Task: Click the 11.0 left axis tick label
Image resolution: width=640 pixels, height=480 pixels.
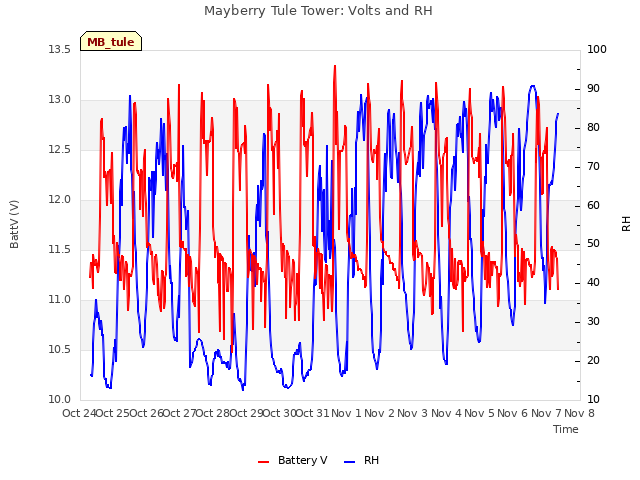Action: click(x=59, y=300)
